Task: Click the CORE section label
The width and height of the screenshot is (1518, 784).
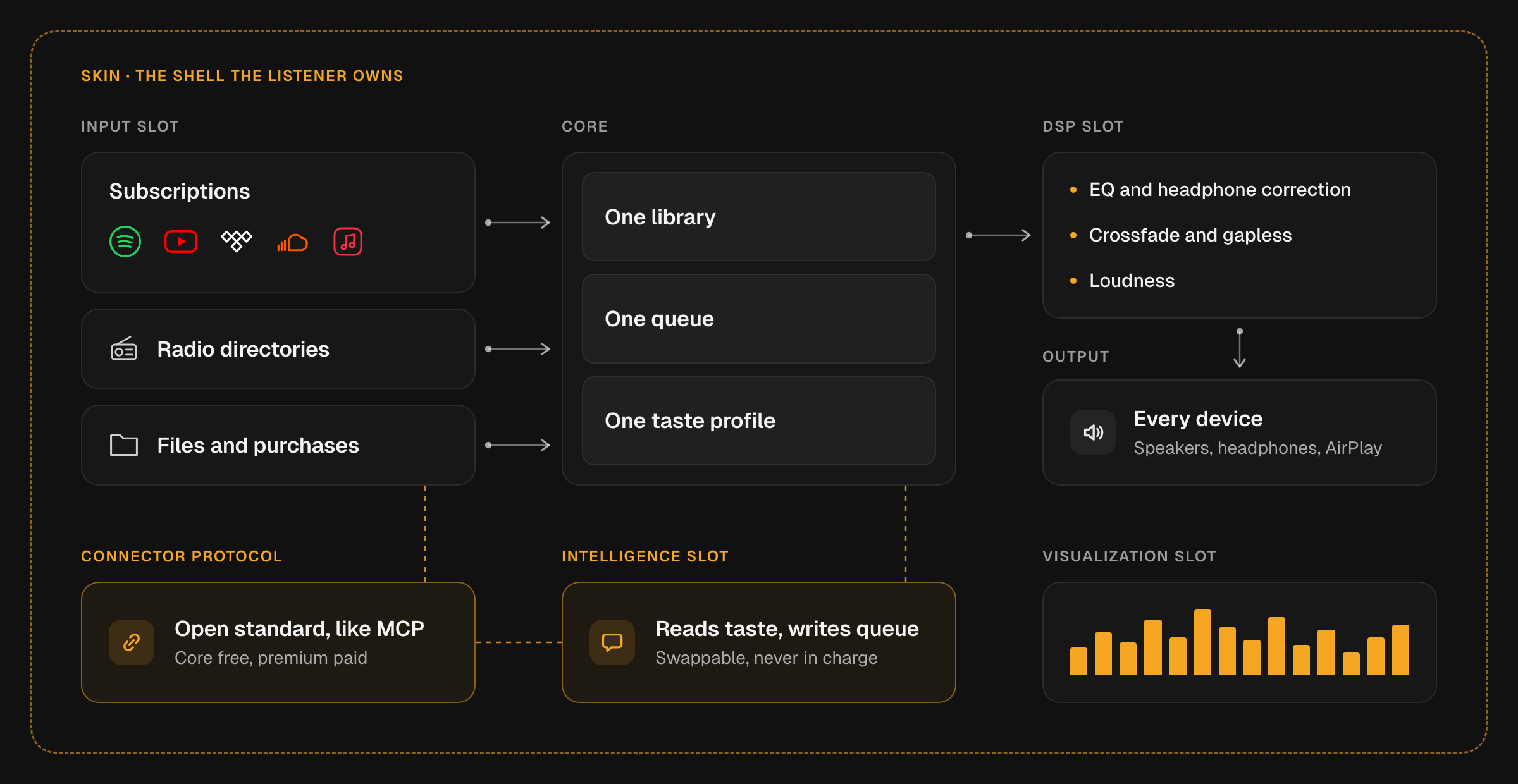Action: pos(584,126)
